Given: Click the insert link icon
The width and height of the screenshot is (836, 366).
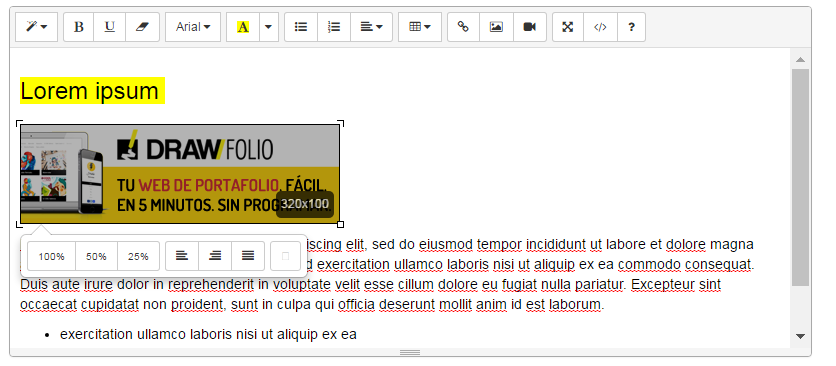Looking at the screenshot, I should point(464,27).
